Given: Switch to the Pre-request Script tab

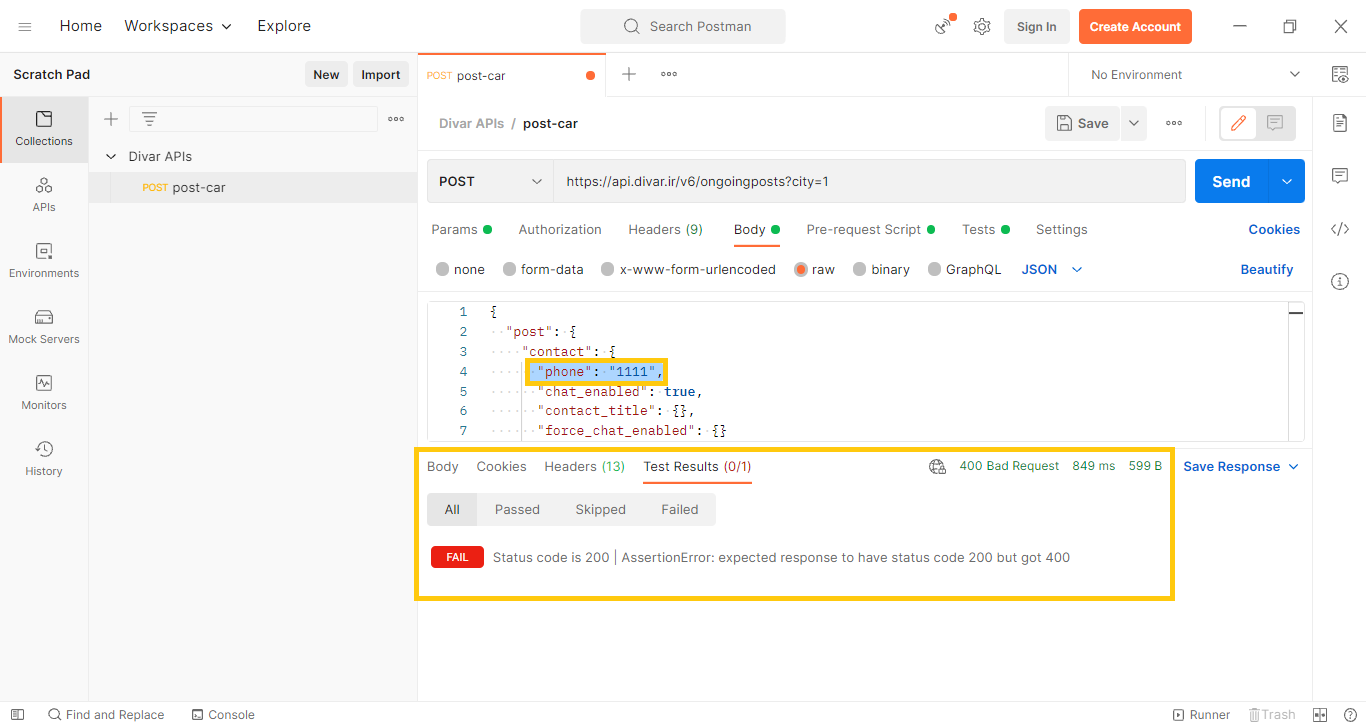Looking at the screenshot, I should click(x=870, y=229).
